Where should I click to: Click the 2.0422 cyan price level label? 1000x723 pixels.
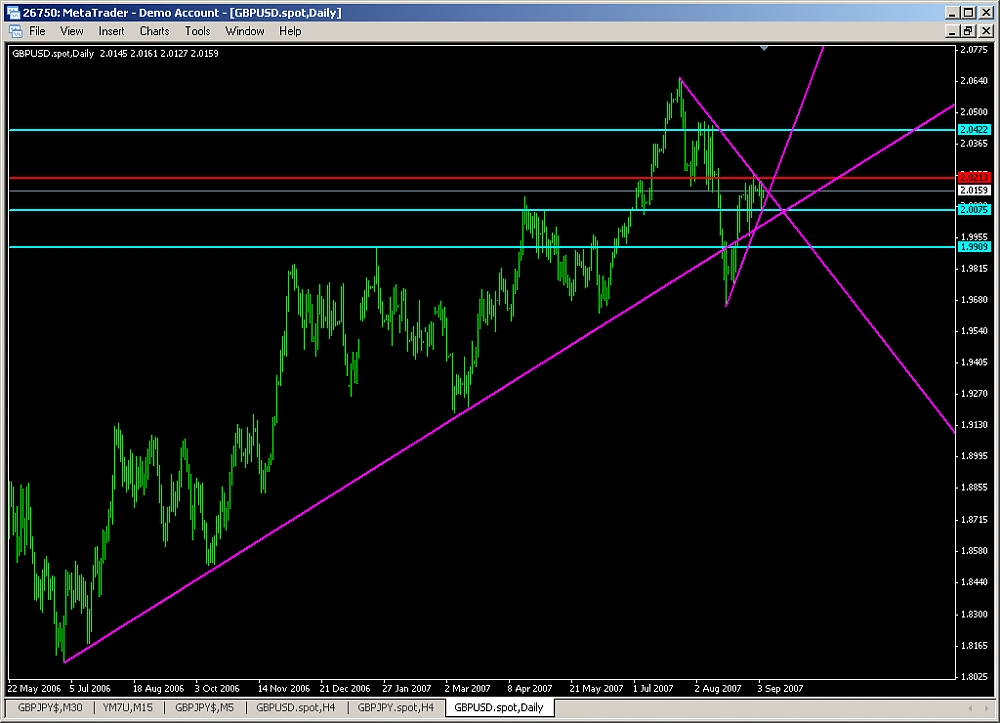974,129
